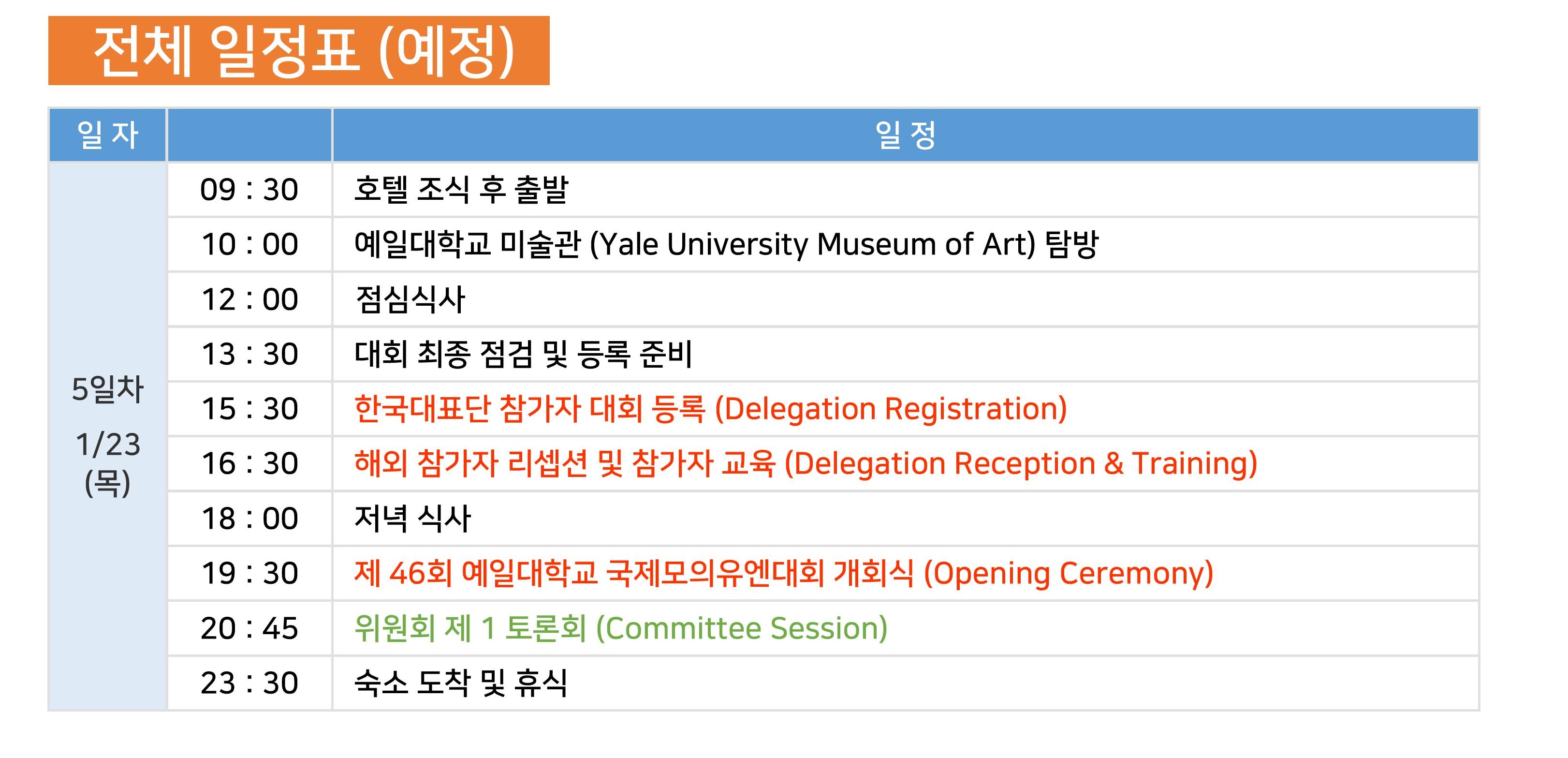Select the 13 : 30 time cell
1568x758 pixels.
[249, 354]
